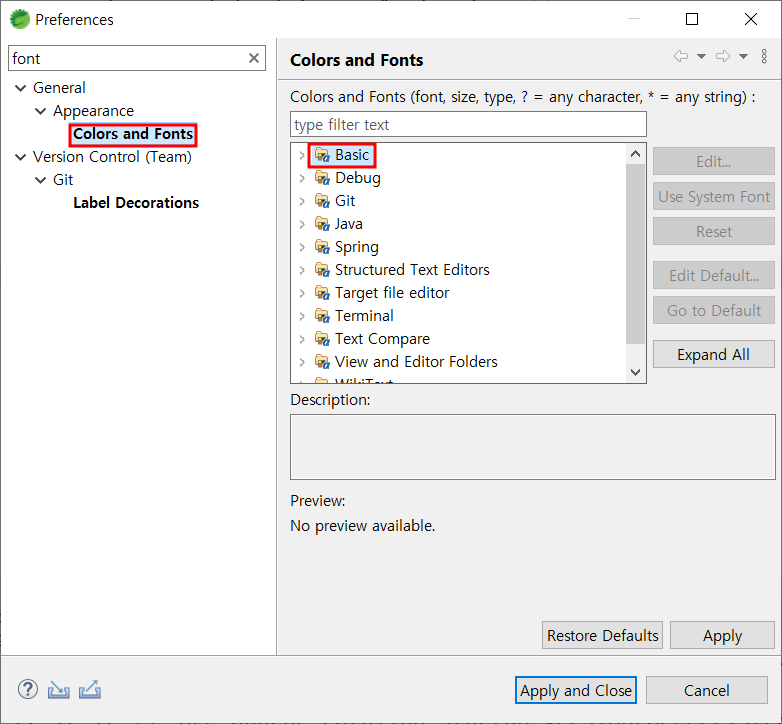The width and height of the screenshot is (782, 724).
Task: Click the scroll up arrow of list
Action: tap(635, 154)
